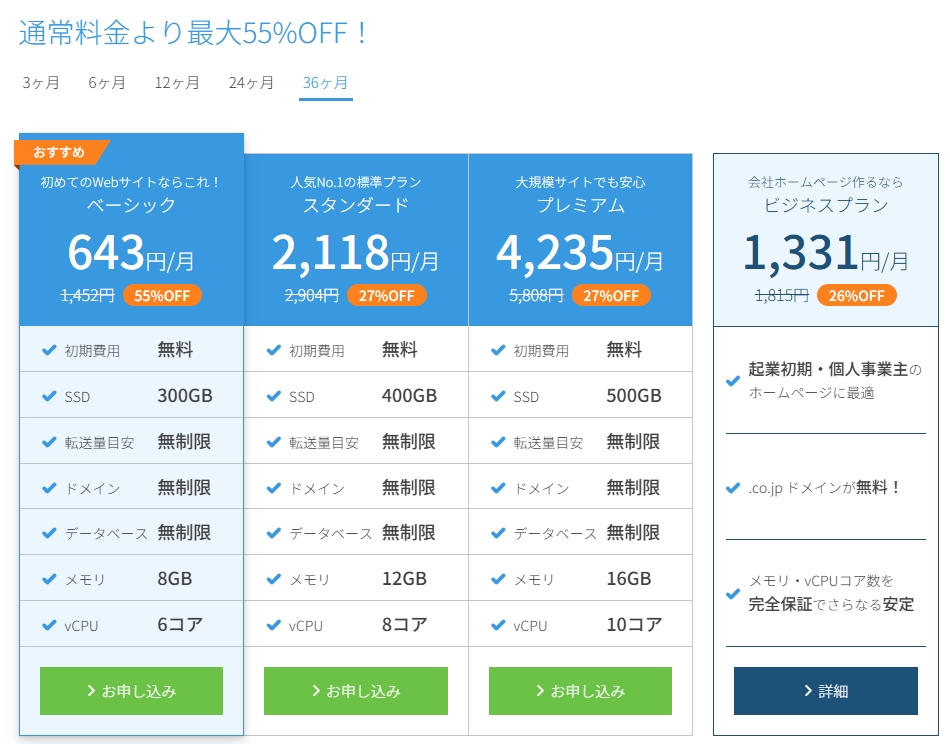Switch to the 6ヶ月 billing tab

tap(107, 83)
